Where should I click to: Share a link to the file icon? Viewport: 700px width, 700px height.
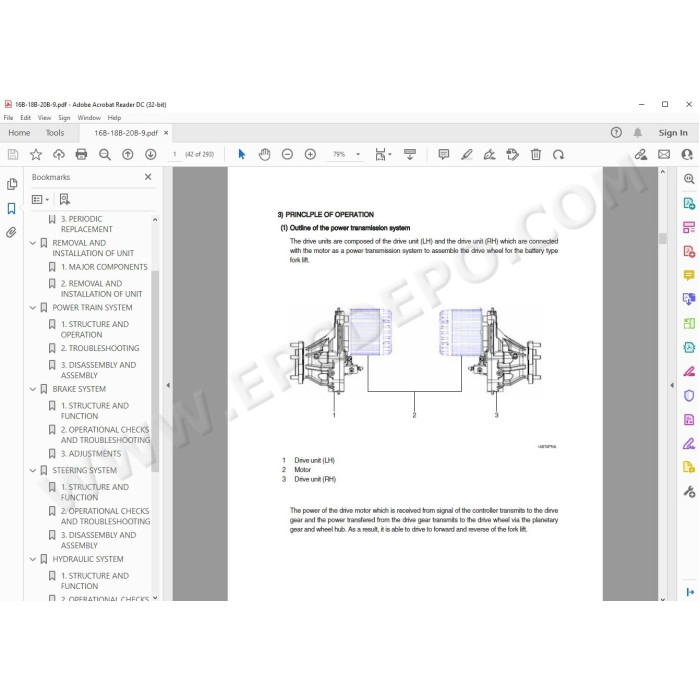click(x=641, y=154)
